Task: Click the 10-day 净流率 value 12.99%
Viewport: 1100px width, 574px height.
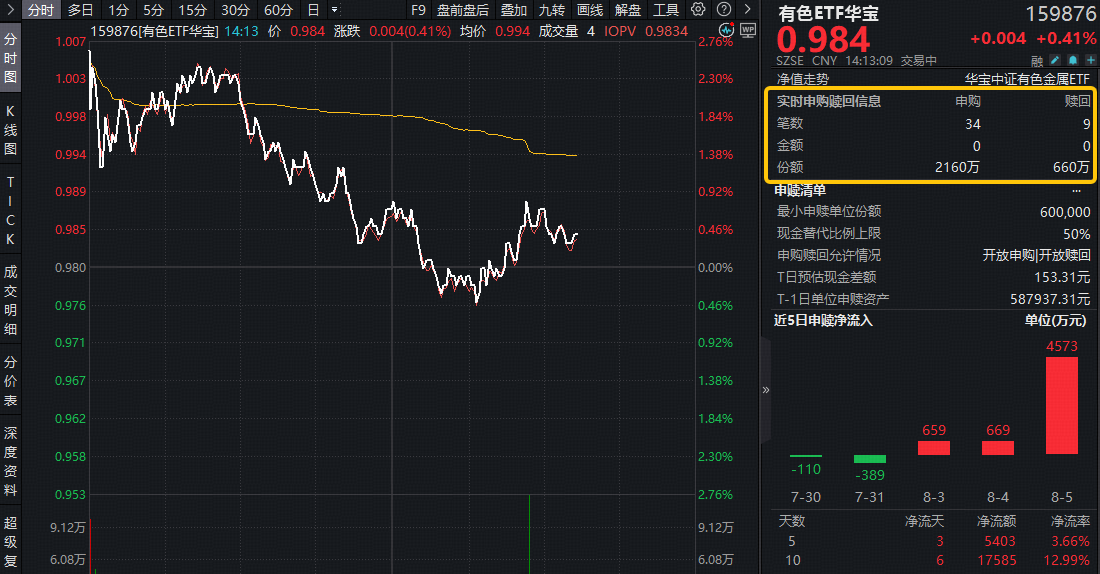Action: (x=1066, y=560)
